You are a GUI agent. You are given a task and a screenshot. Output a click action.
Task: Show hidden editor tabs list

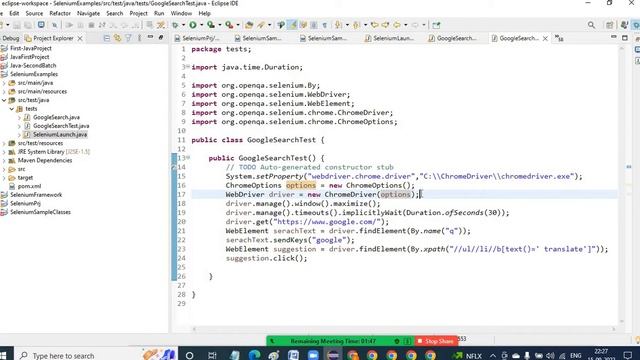559,38
